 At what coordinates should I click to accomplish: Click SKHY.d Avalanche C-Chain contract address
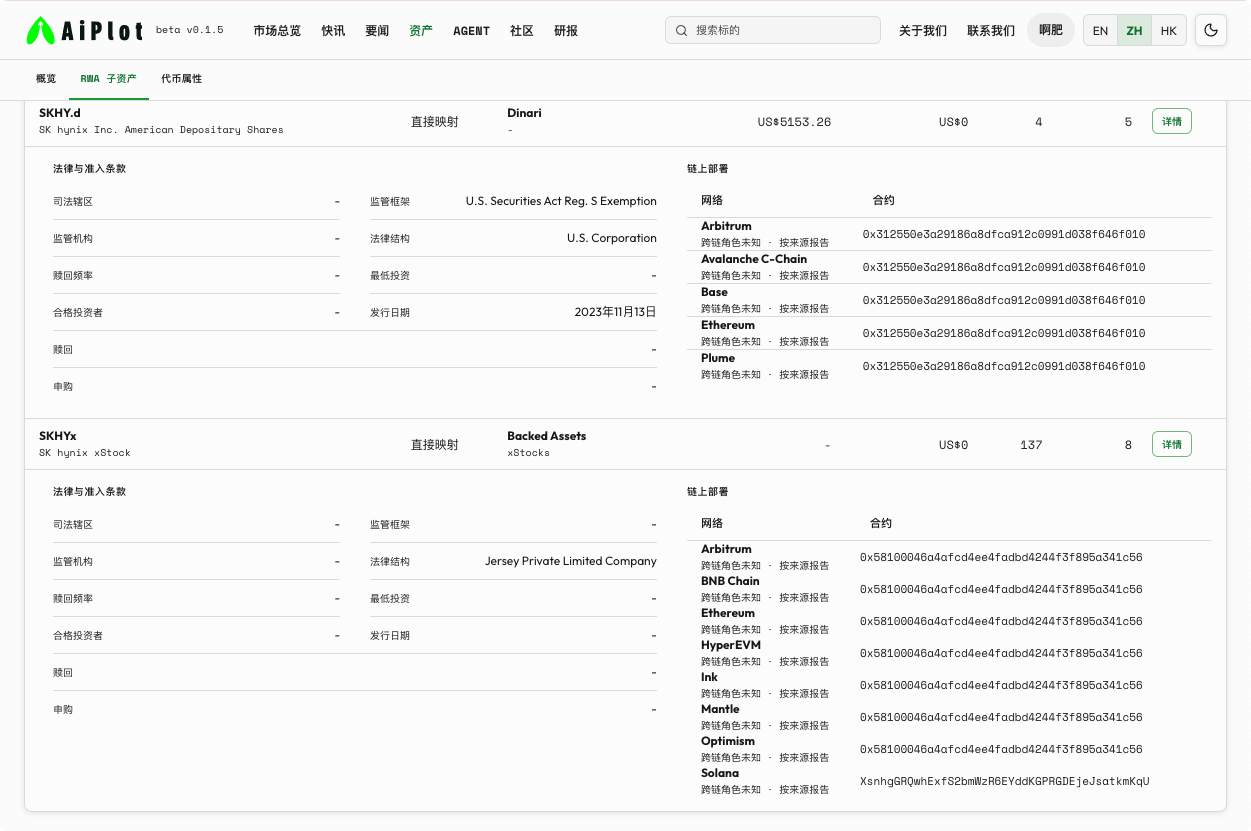point(1004,267)
